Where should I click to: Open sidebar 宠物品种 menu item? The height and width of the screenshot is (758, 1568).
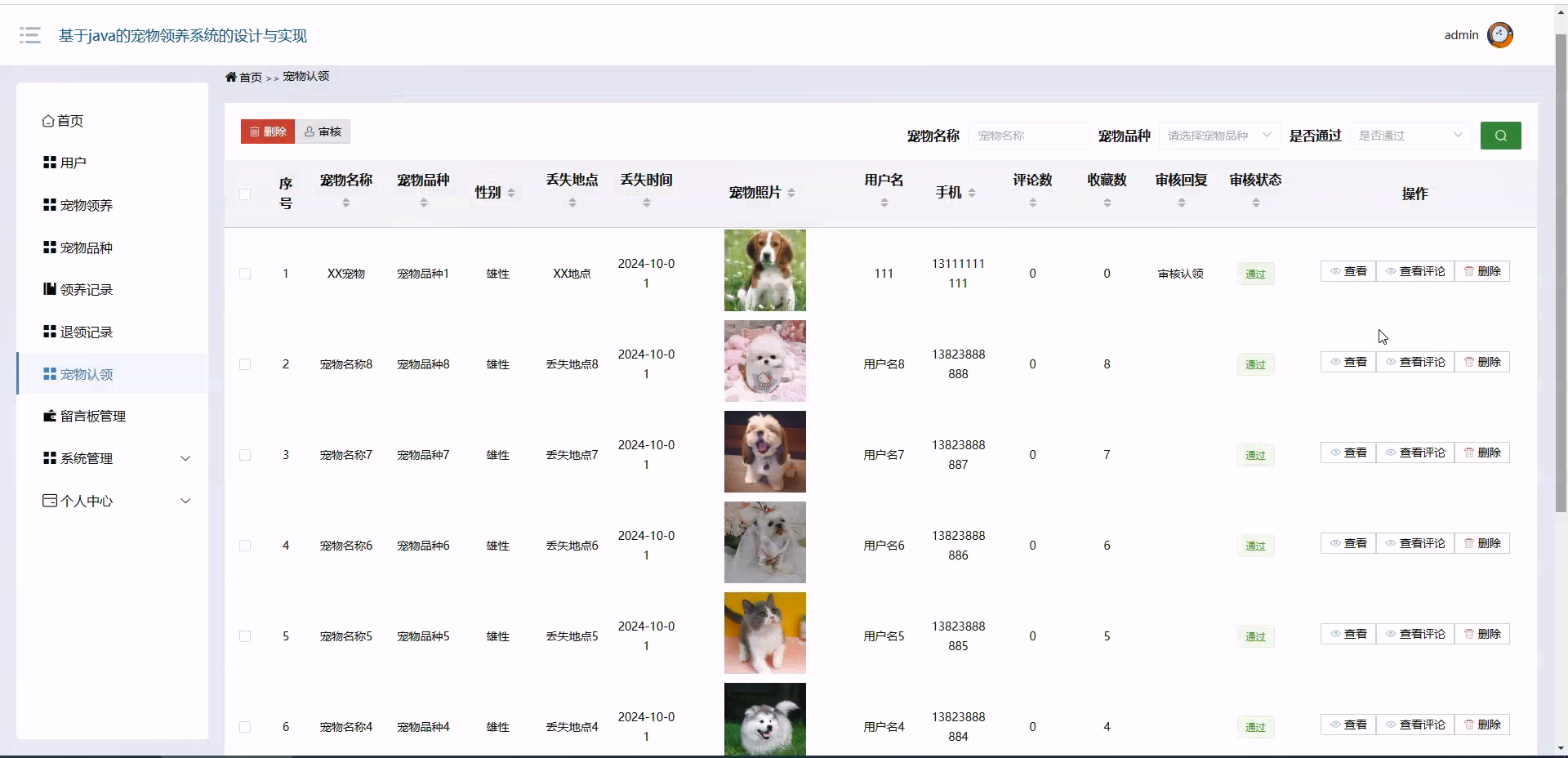point(113,247)
